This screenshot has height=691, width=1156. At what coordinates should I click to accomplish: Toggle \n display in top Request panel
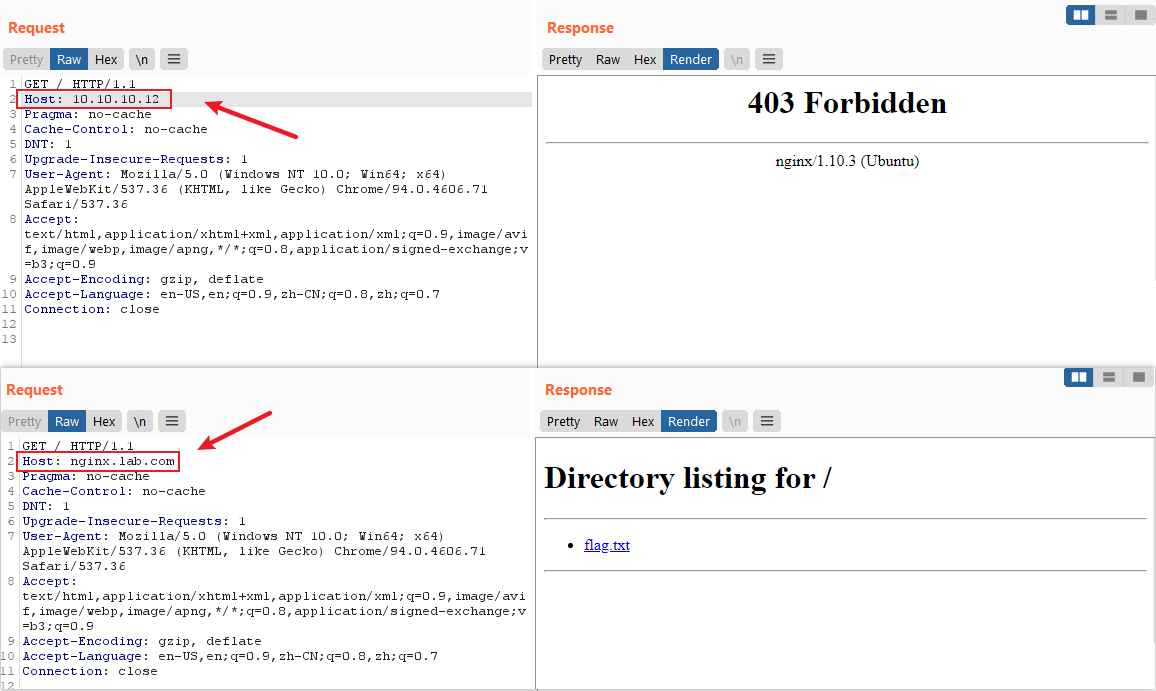coord(142,59)
